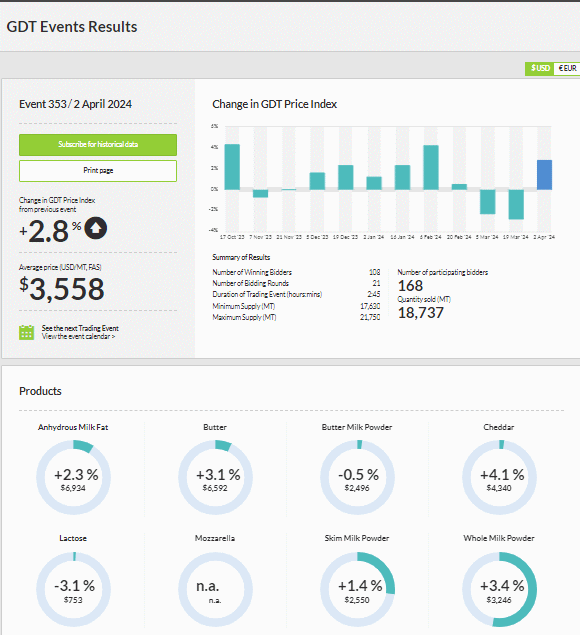The image size is (580, 635).
Task: Select the 20 Feb '24 chart bar
Action: tap(459, 187)
